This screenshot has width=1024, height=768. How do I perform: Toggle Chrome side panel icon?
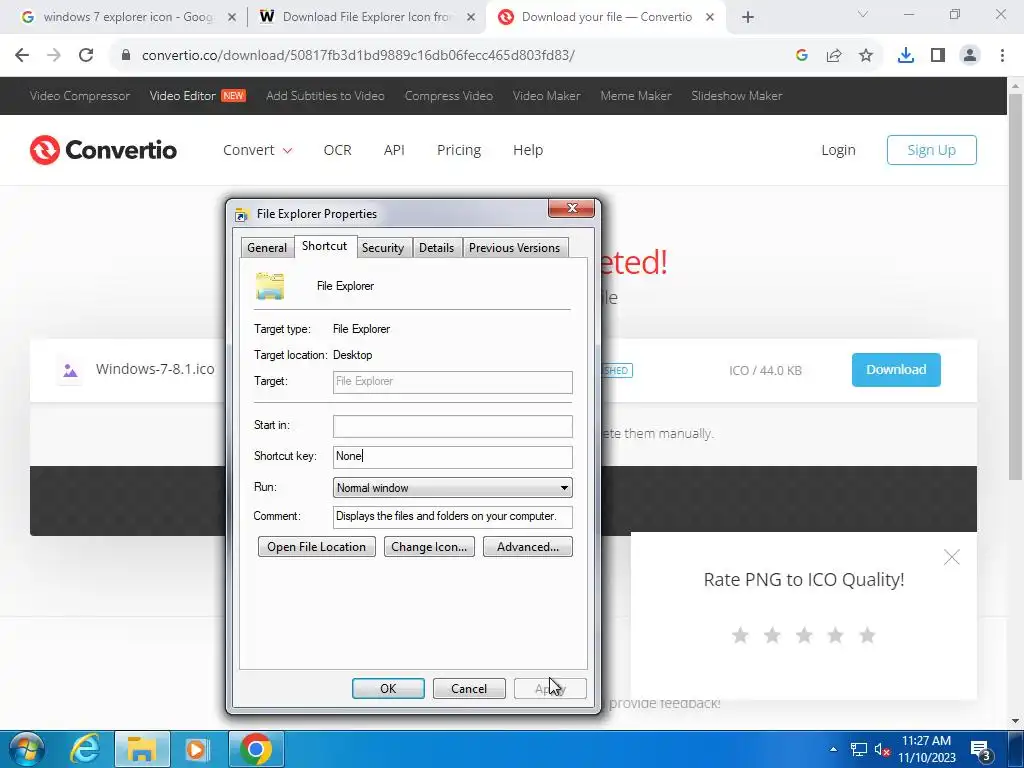[938, 56]
